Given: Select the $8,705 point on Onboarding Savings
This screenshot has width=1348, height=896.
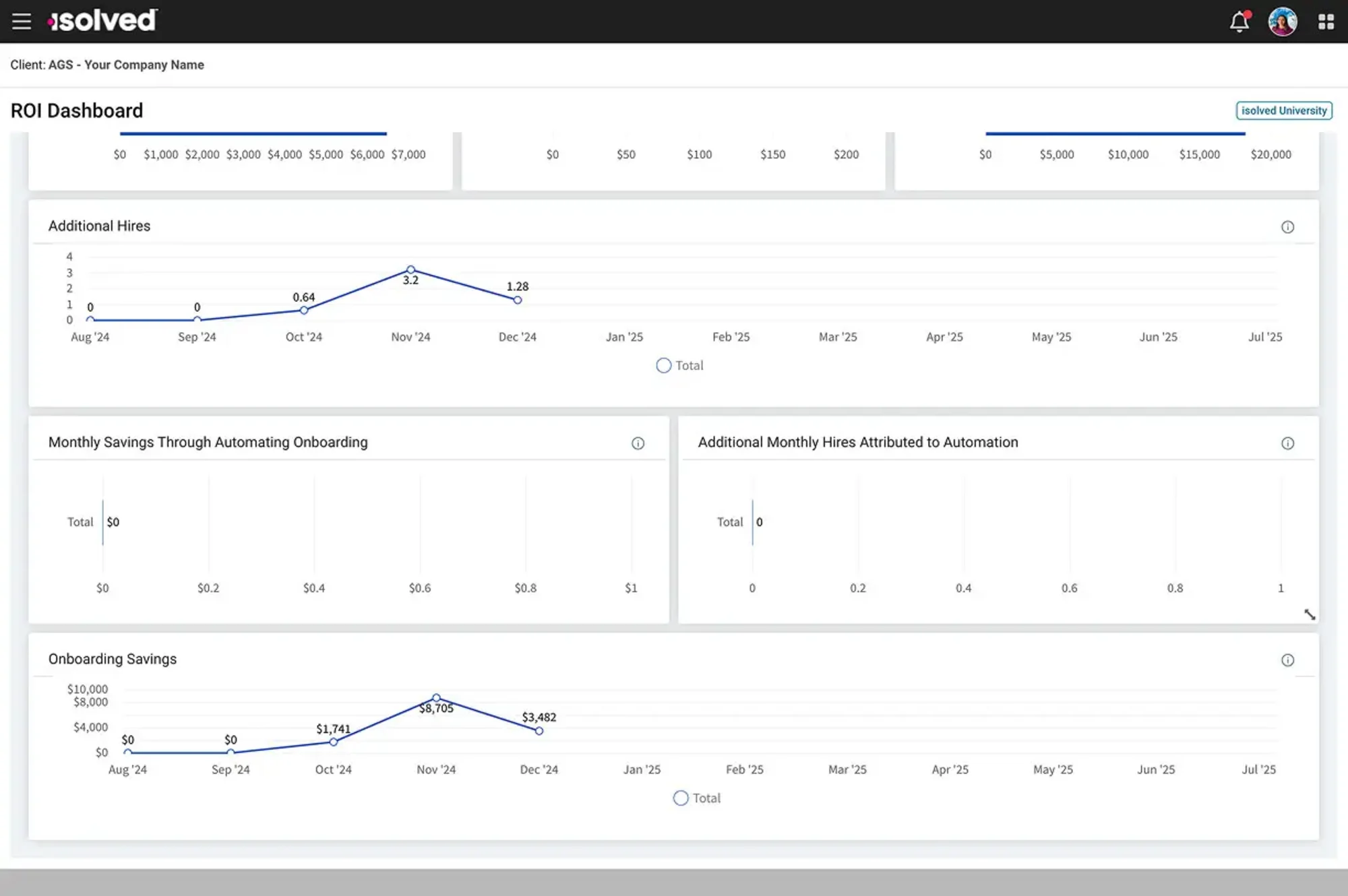Looking at the screenshot, I should click(x=436, y=698).
